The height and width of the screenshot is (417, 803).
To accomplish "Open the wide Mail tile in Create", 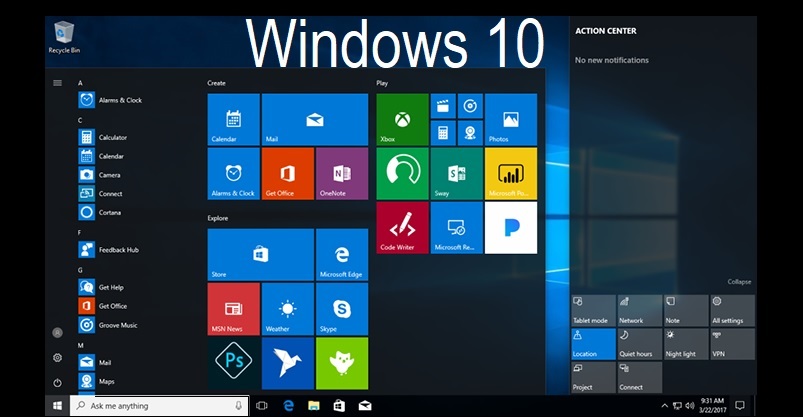I will point(315,119).
